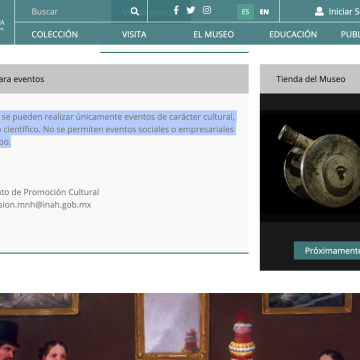Click the Promoción Cultural text
The width and height of the screenshot is (360, 360).
(x=61, y=192)
